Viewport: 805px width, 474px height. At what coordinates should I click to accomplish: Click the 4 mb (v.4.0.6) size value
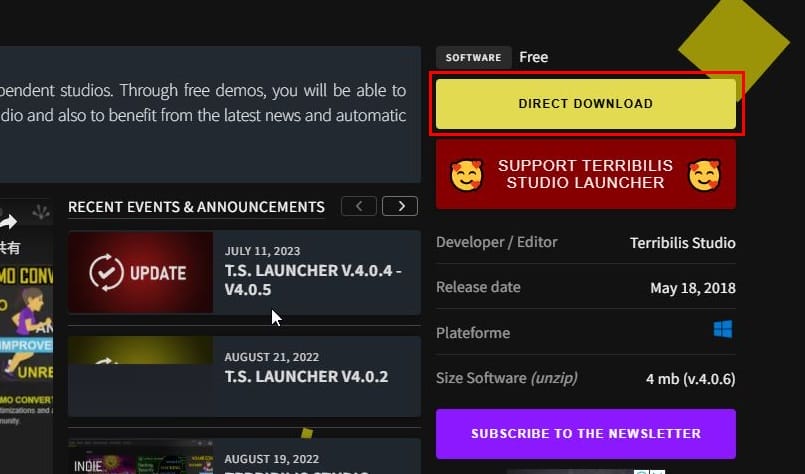(x=691, y=379)
